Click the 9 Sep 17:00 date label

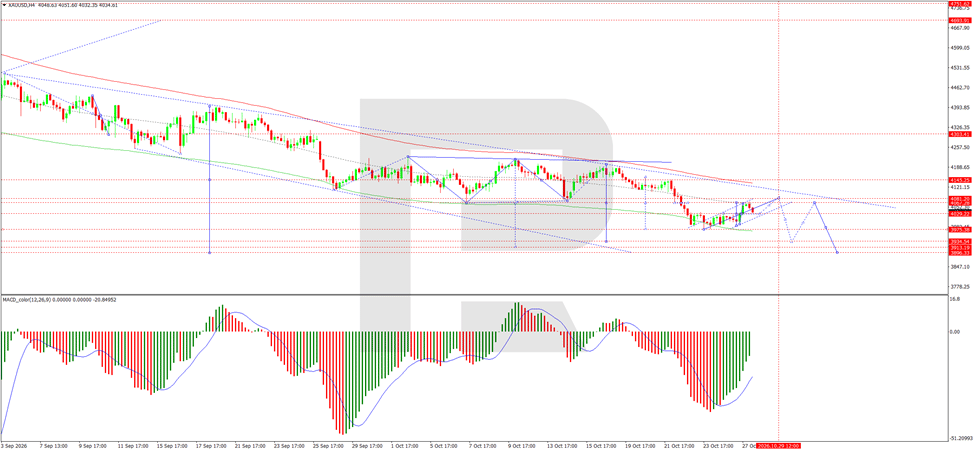[x=92, y=446]
